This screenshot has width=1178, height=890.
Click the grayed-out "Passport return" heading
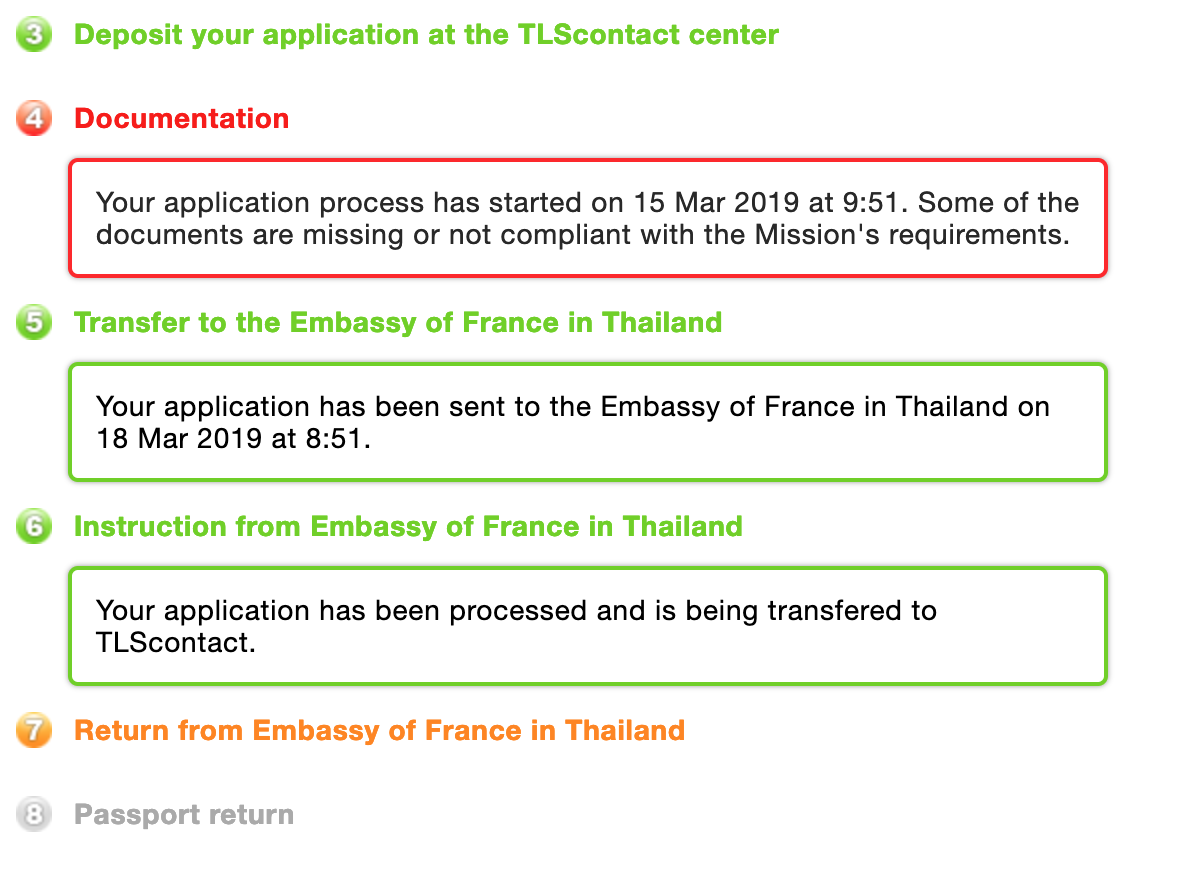click(x=184, y=815)
